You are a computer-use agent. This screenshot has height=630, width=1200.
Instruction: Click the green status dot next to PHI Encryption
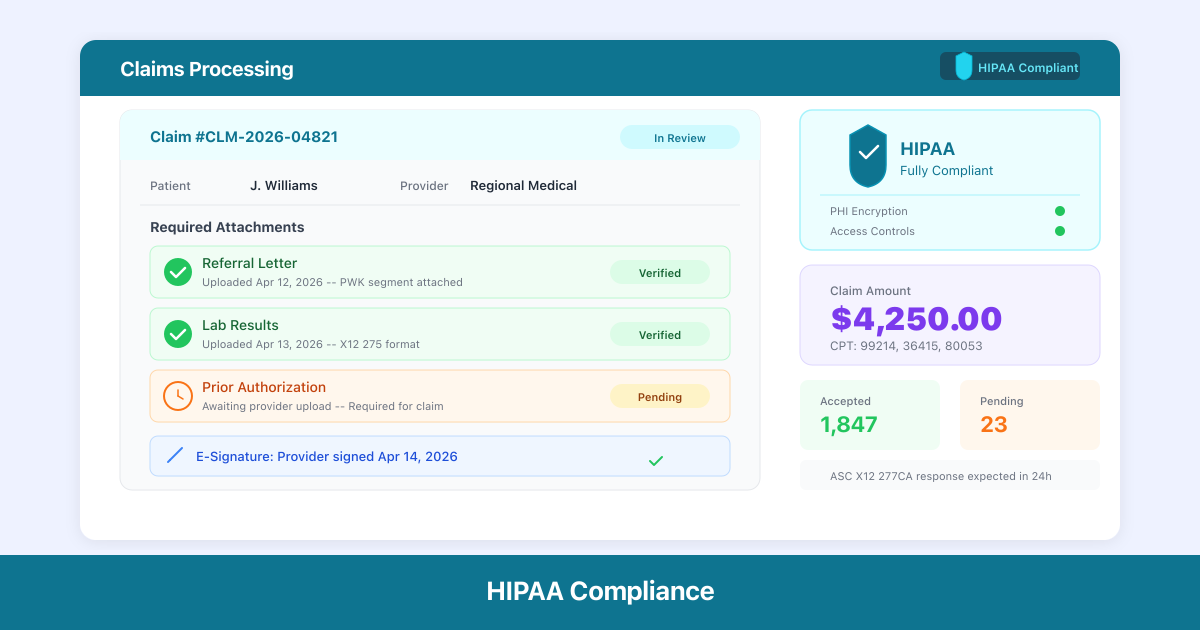click(x=1060, y=211)
